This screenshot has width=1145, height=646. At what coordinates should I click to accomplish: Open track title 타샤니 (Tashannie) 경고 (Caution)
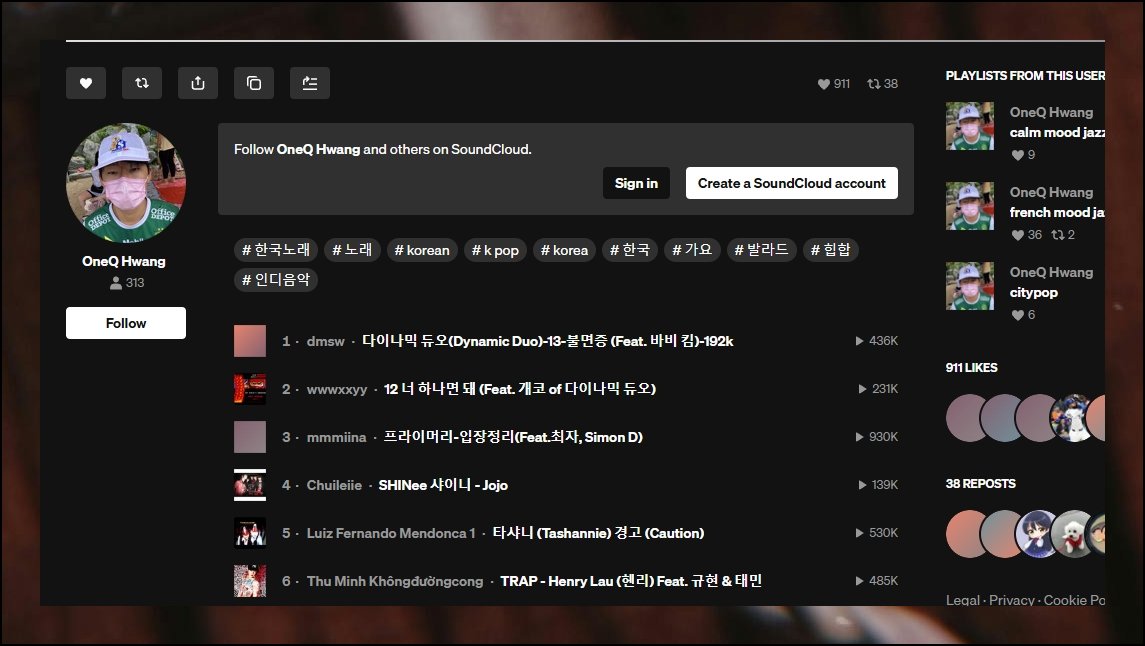click(x=599, y=533)
